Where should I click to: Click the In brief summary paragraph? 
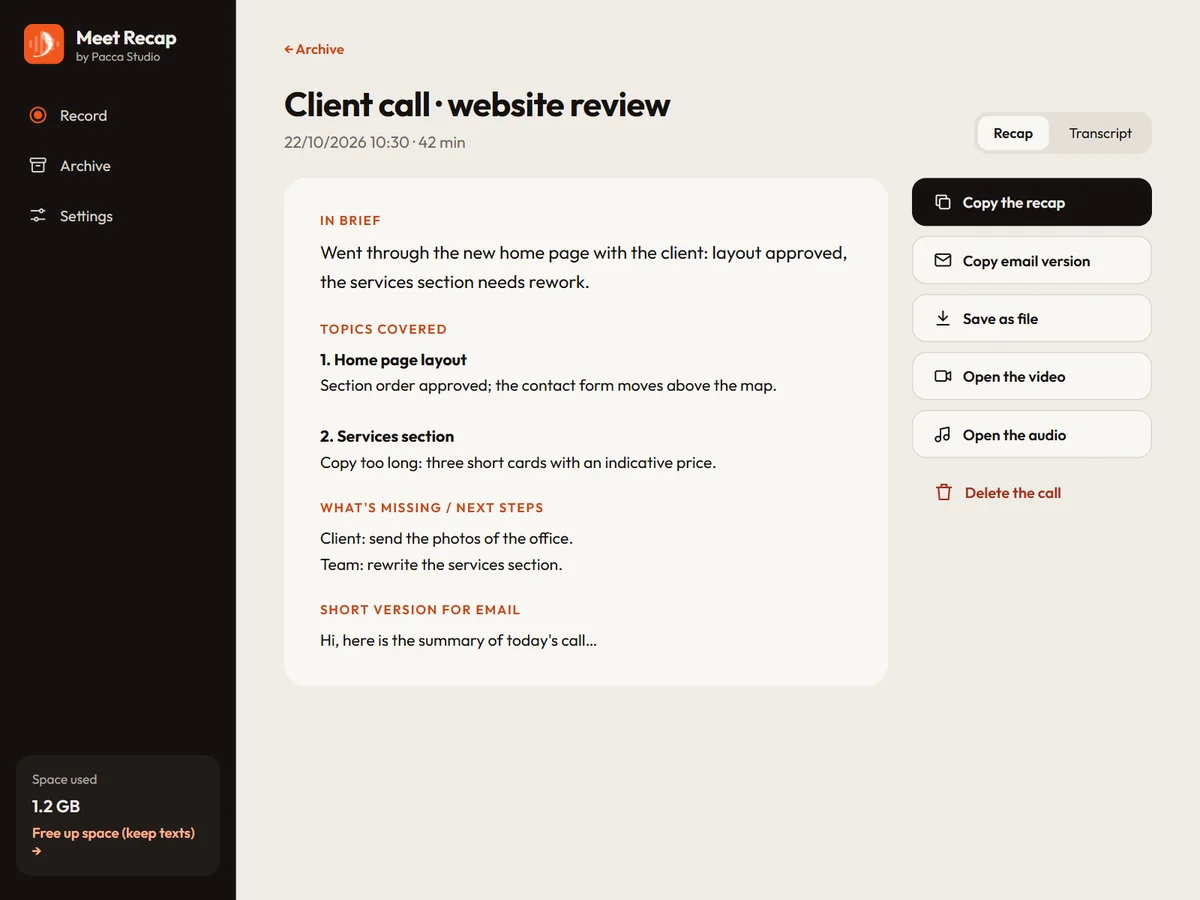[x=584, y=267]
